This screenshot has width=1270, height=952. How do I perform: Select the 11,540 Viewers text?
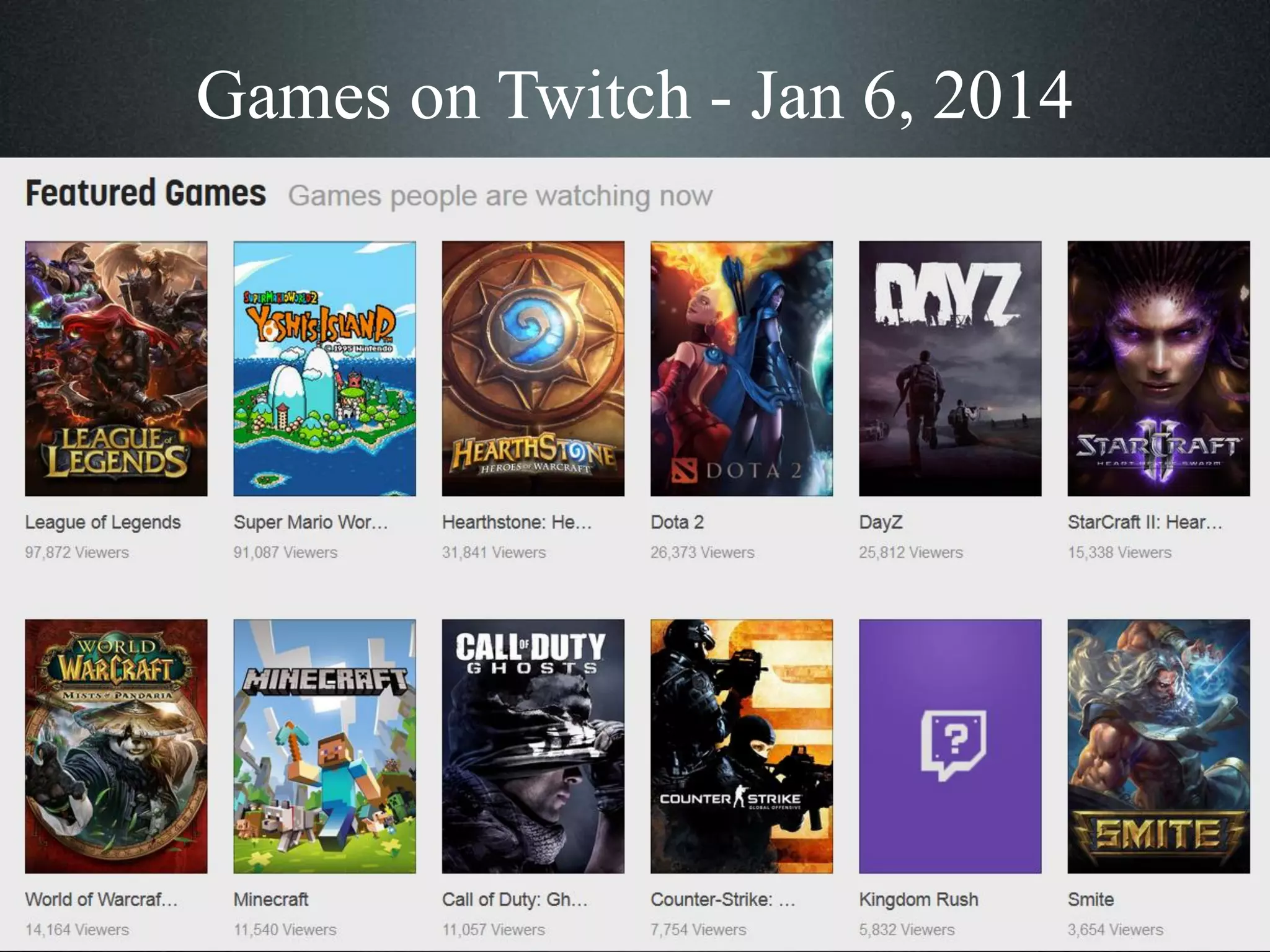285,930
